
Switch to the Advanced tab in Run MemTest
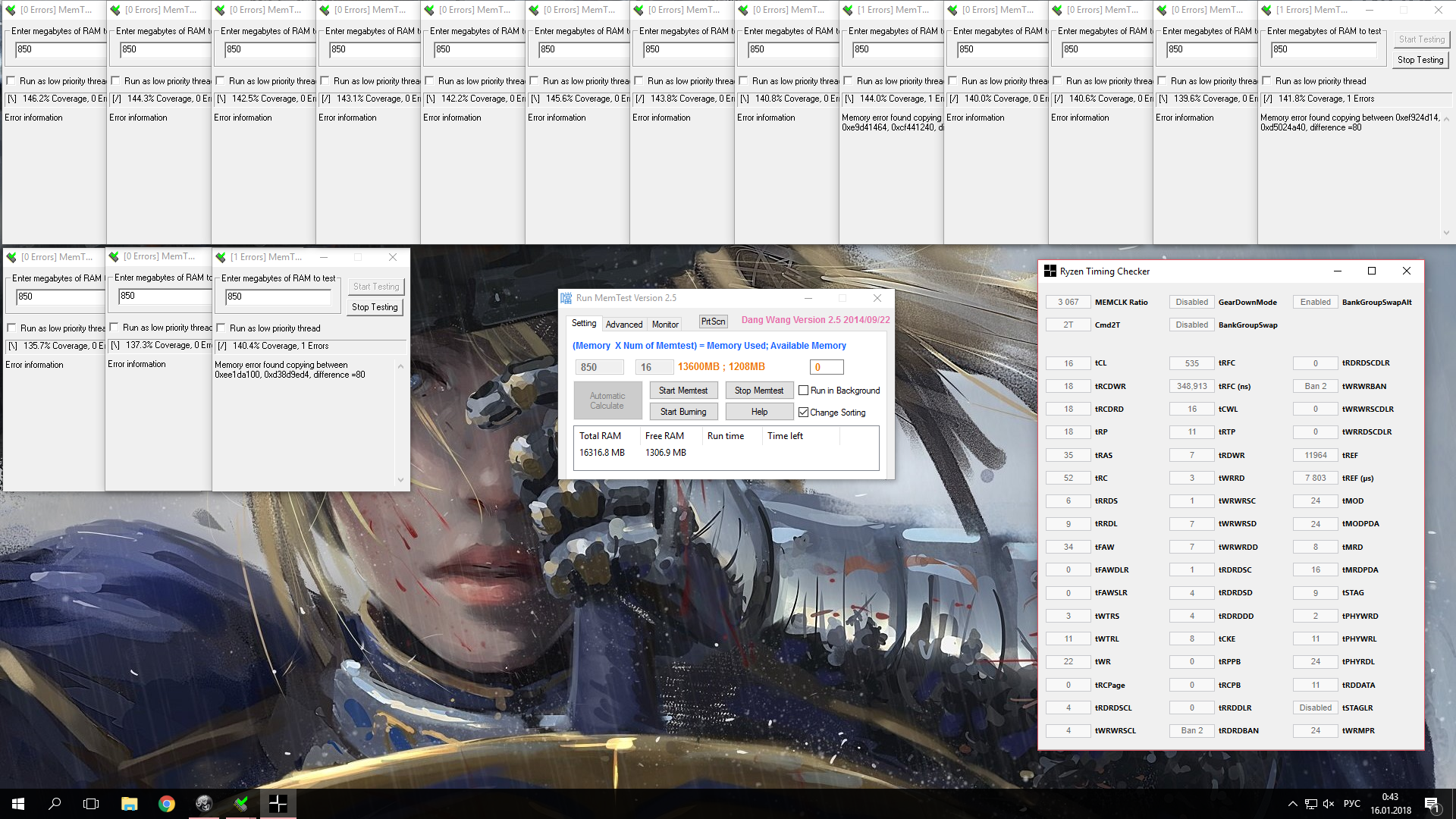pyautogui.click(x=623, y=325)
